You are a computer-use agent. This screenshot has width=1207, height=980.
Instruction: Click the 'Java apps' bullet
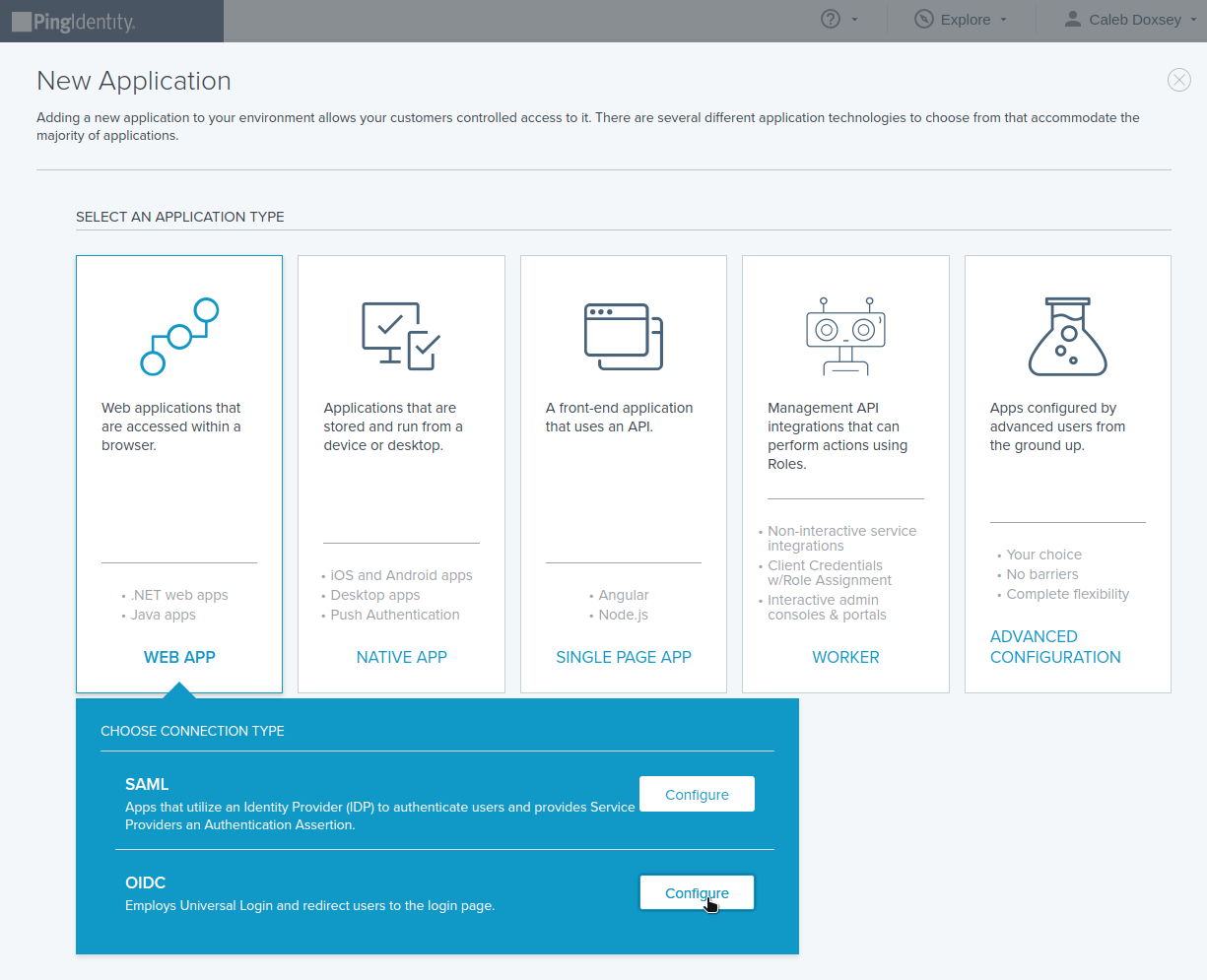[164, 615]
